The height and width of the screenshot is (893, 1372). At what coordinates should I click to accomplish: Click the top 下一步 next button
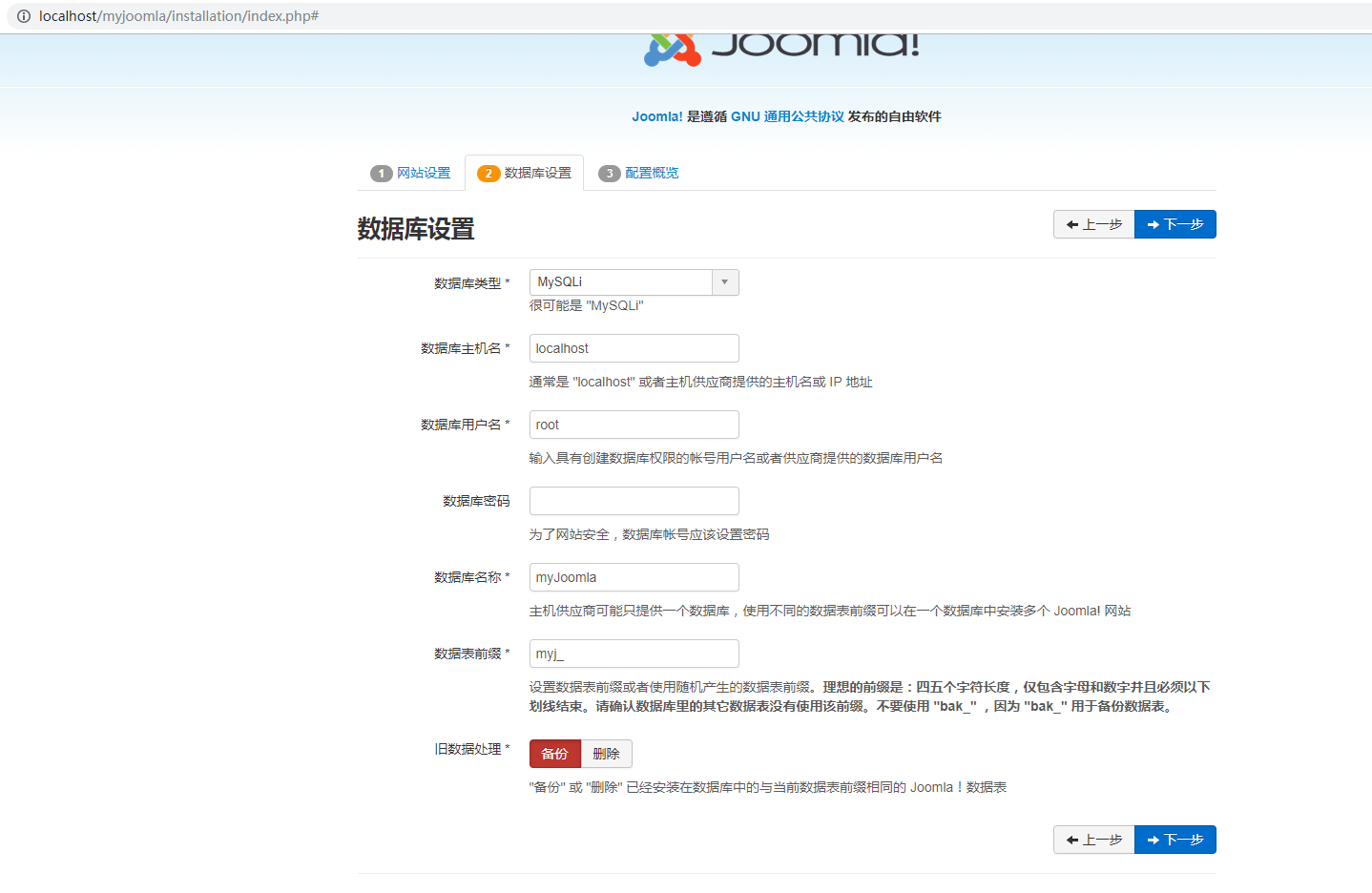coord(1175,224)
